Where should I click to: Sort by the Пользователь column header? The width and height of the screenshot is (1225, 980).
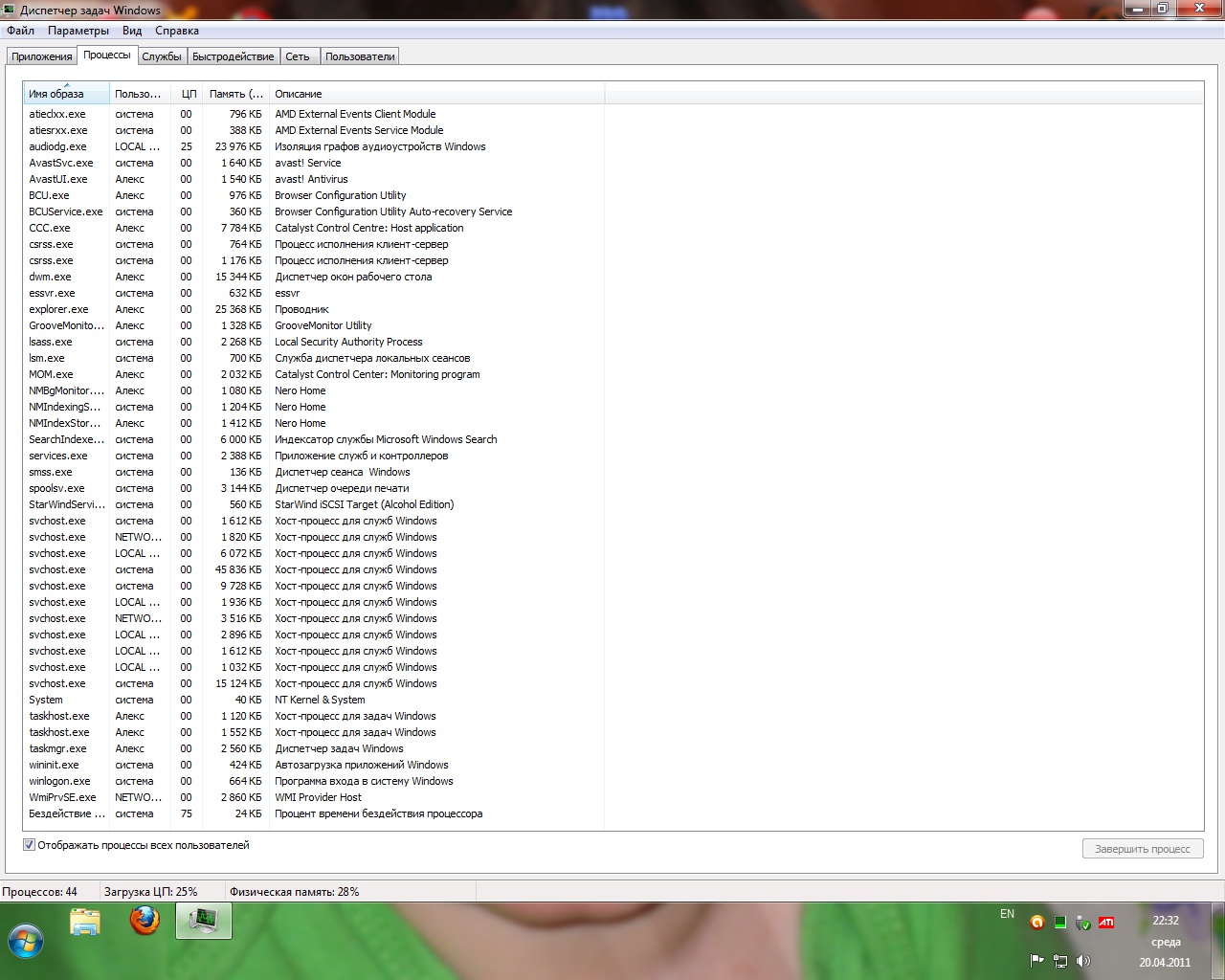pyautogui.click(x=140, y=94)
